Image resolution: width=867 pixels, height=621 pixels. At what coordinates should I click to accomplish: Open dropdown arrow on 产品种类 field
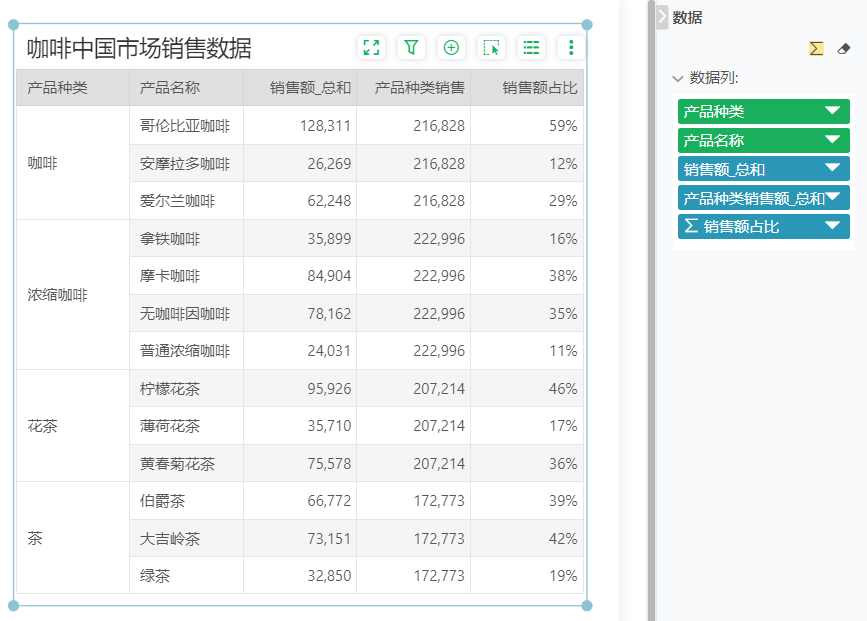pyautogui.click(x=832, y=111)
